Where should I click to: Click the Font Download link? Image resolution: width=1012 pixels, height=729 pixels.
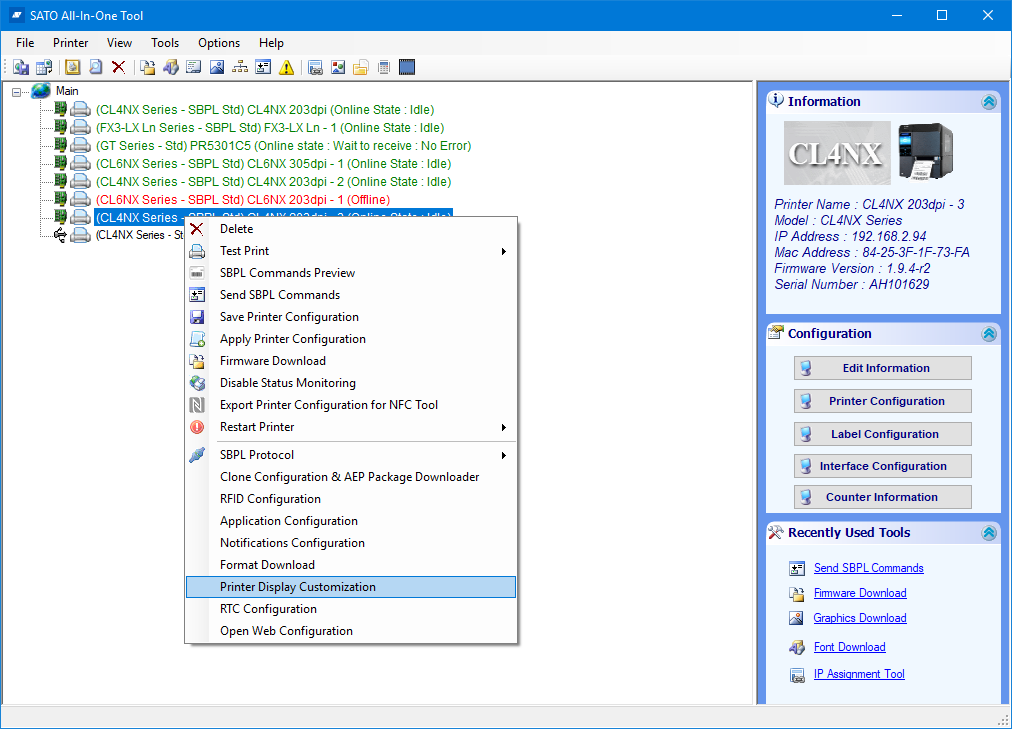850,647
